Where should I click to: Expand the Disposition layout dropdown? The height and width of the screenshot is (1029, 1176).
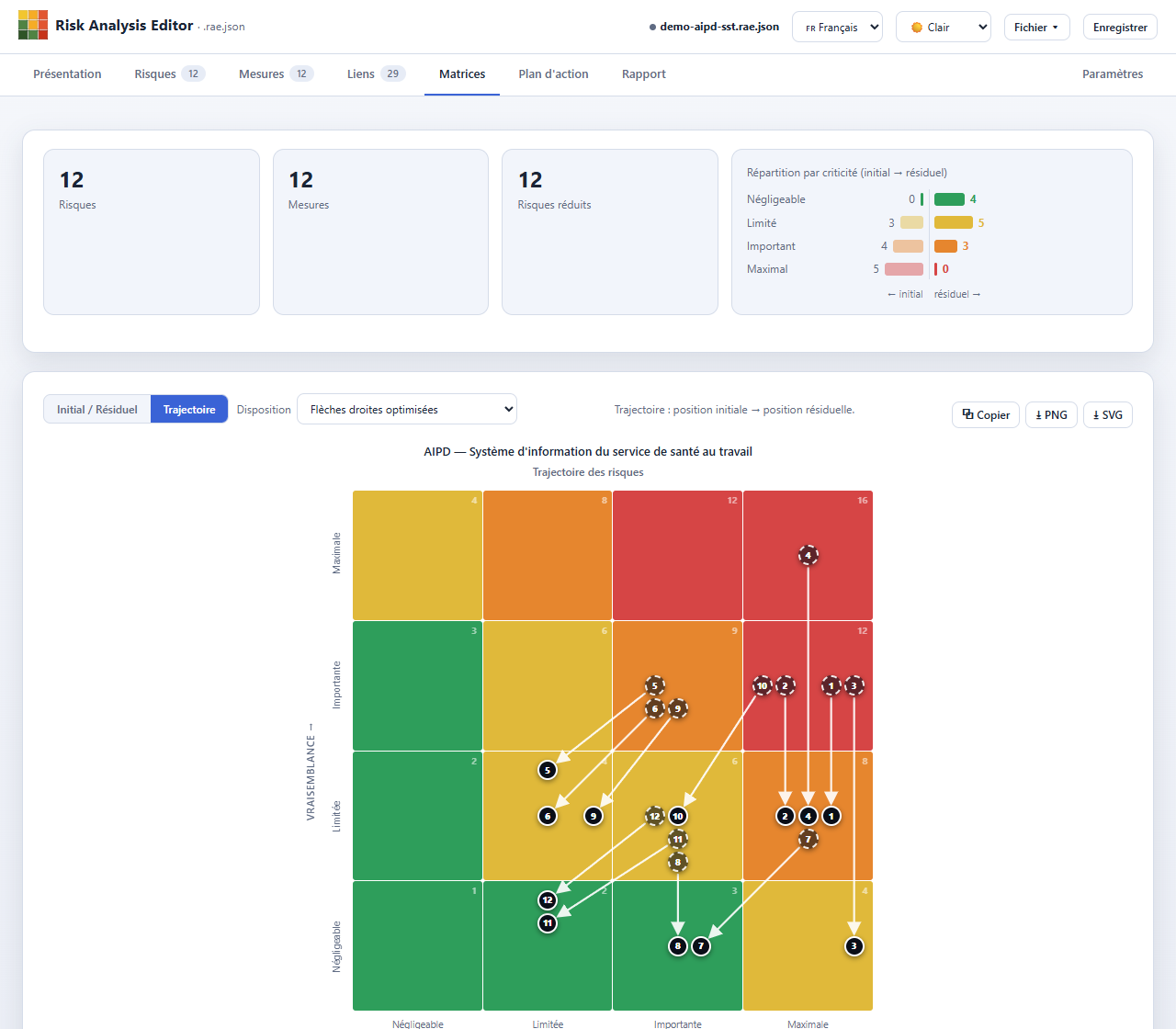407,410
